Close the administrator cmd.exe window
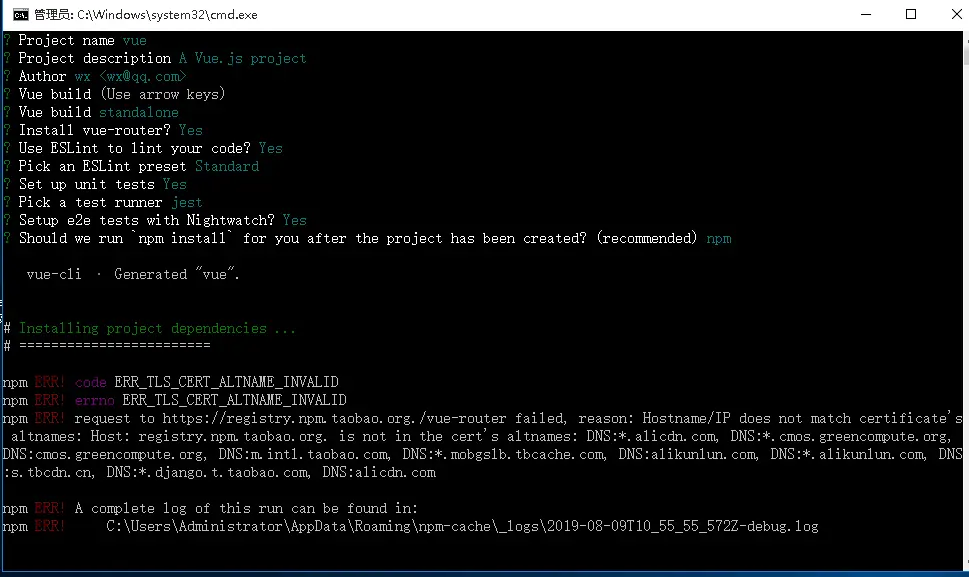This screenshot has height=577, width=969. click(x=955, y=14)
